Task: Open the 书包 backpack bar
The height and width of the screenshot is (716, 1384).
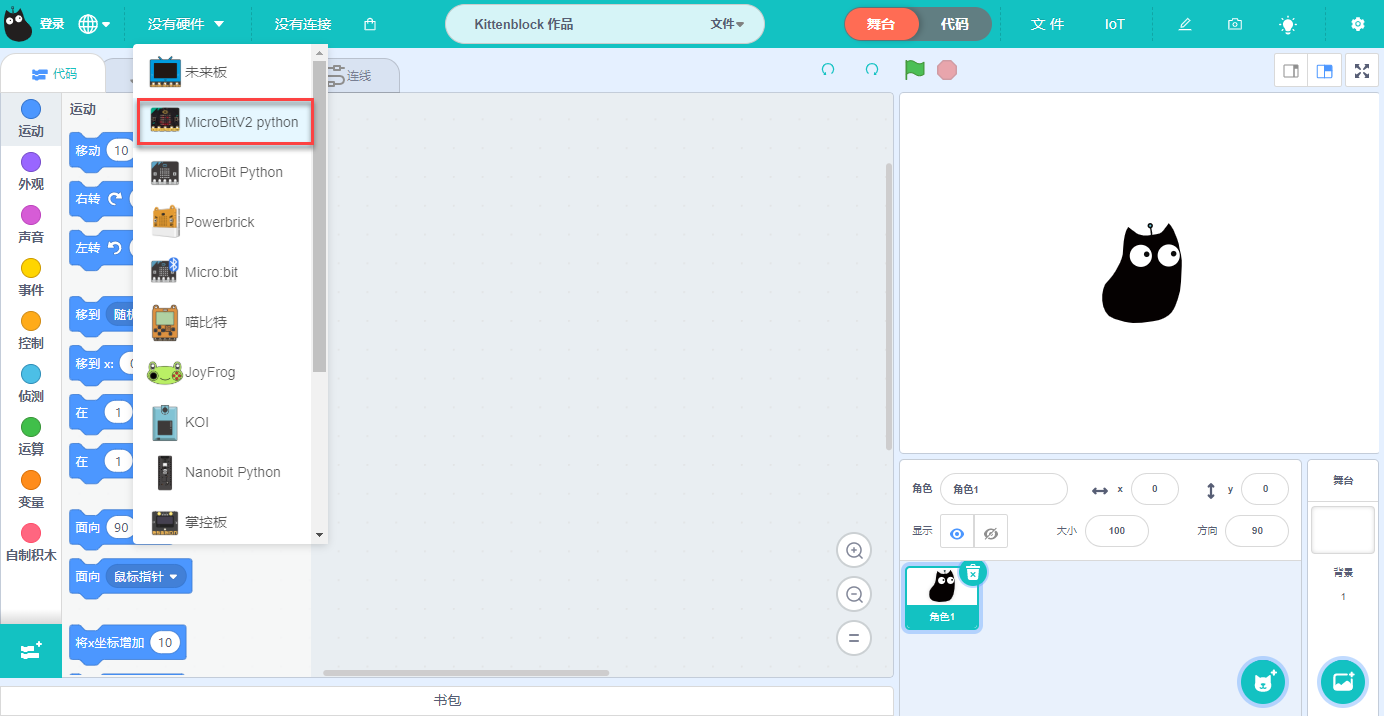Action: pos(447,701)
